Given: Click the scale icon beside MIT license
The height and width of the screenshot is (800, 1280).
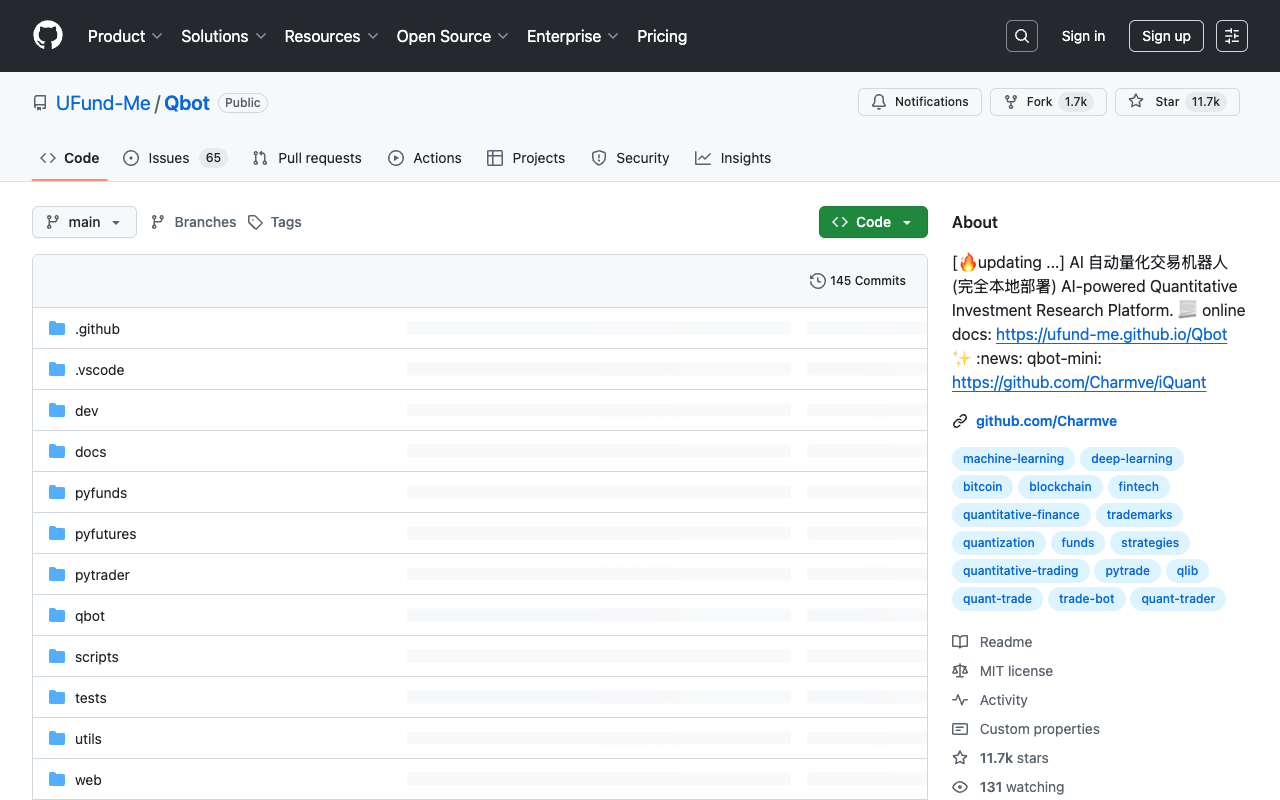Looking at the screenshot, I should [960, 671].
